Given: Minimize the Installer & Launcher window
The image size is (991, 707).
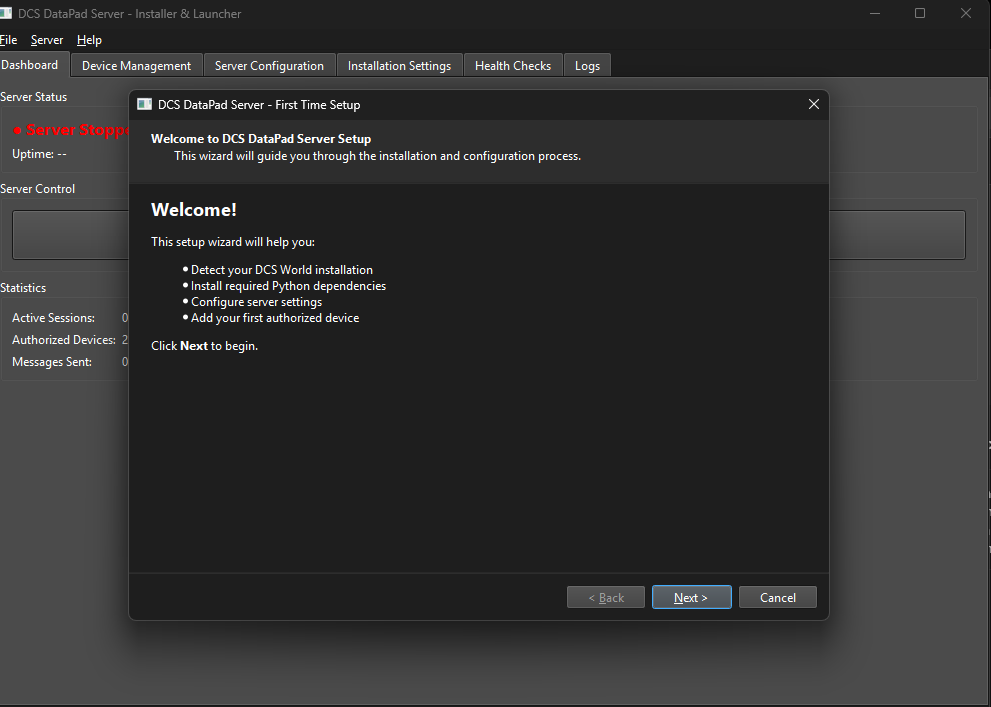Looking at the screenshot, I should click(875, 13).
